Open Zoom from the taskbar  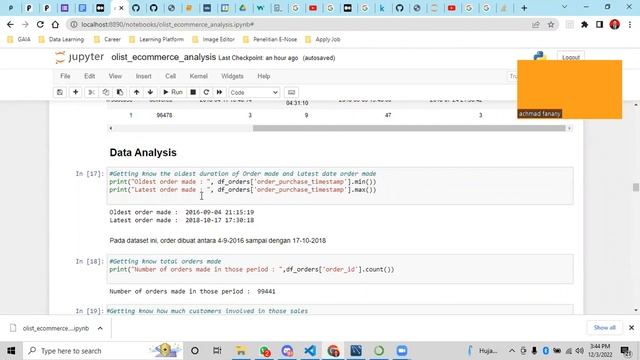click(402, 351)
